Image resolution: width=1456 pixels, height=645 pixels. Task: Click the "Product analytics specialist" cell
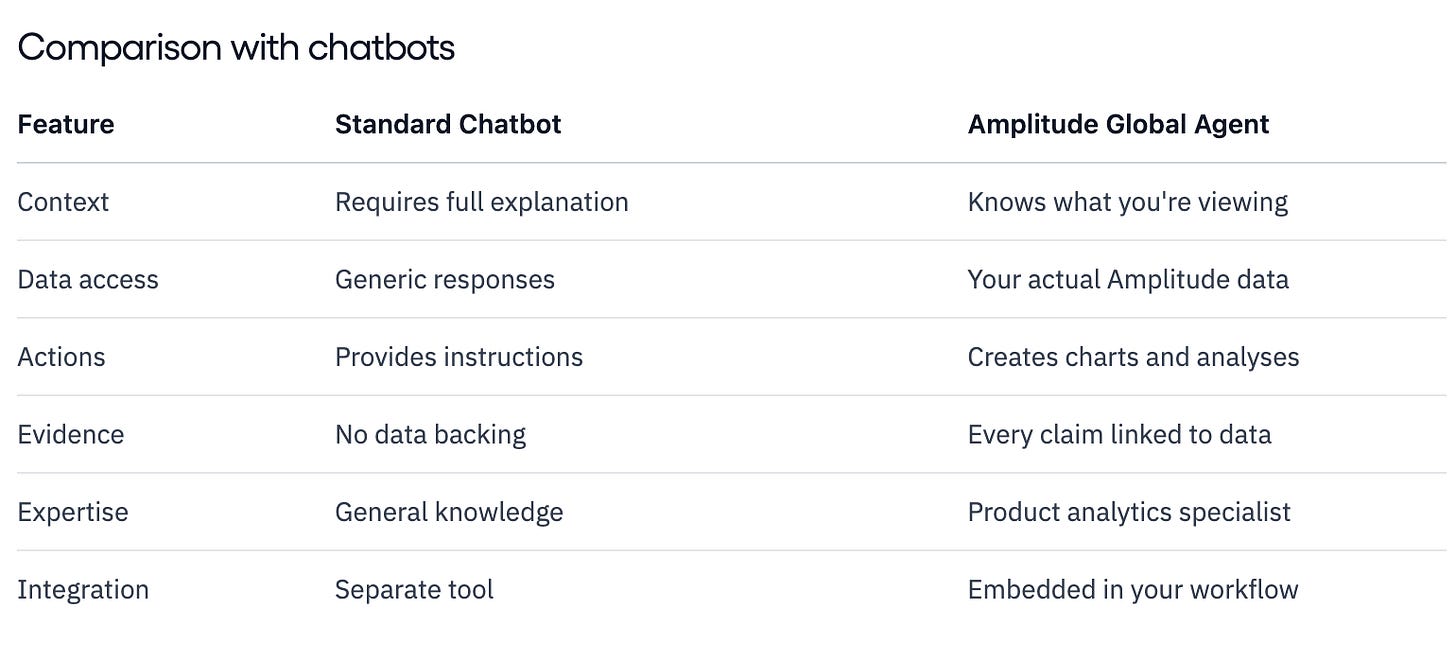tap(1129, 512)
